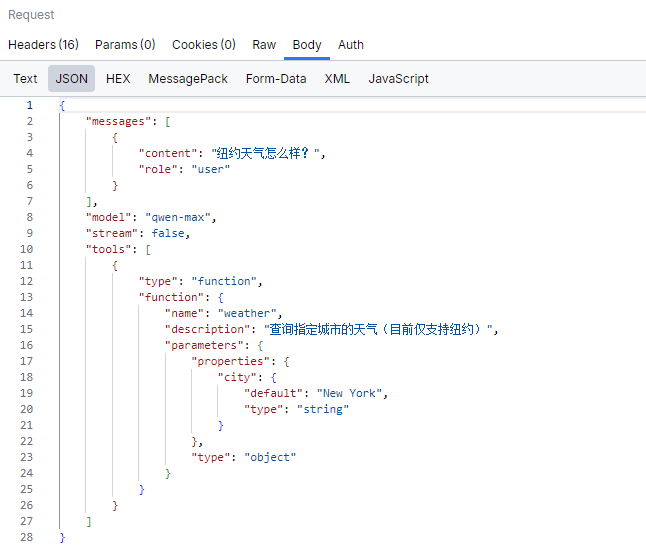Screen dimensions: 646x553
Task: Click the "messages" key on line 2
Action: tap(118, 121)
